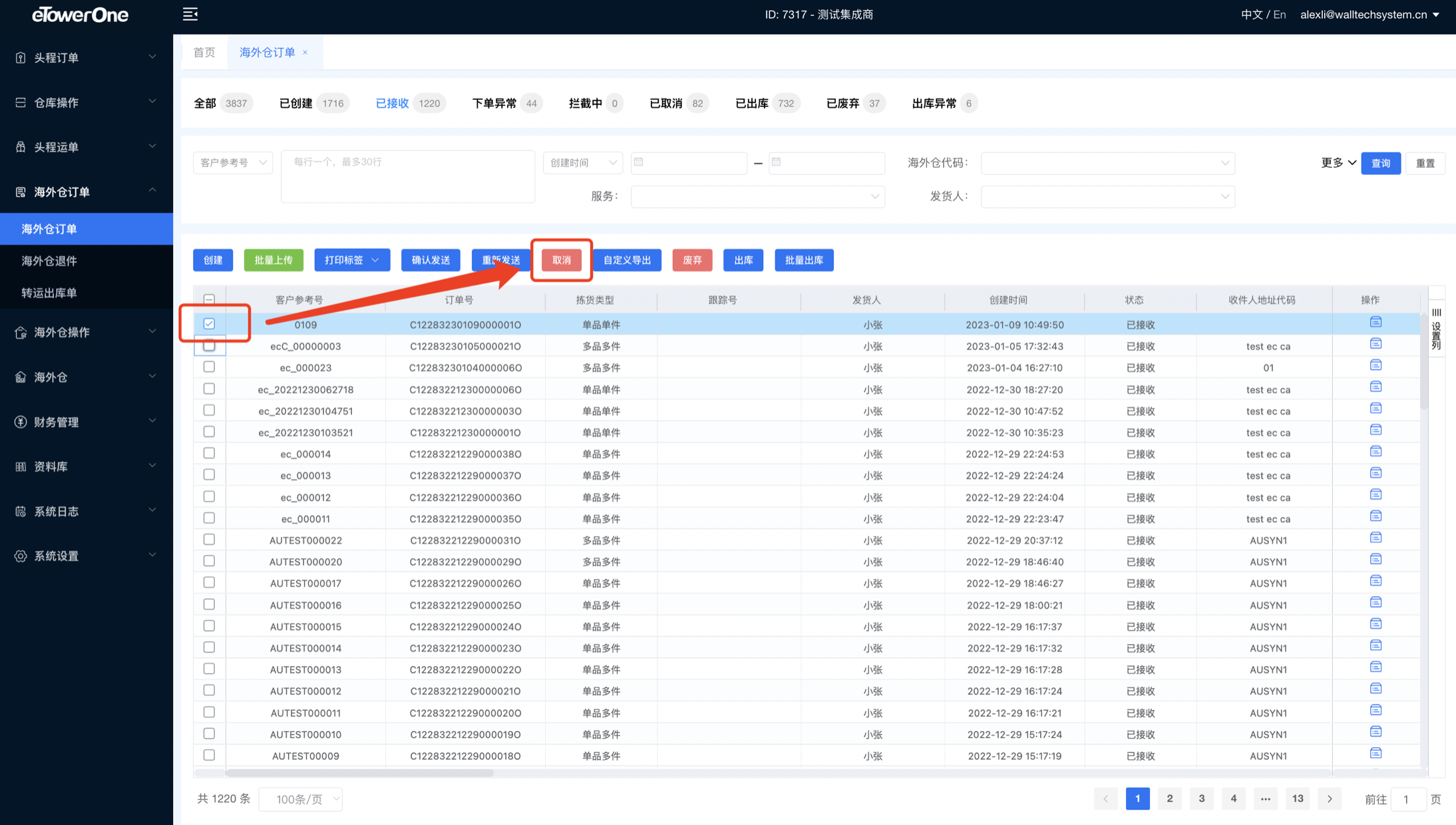Switch to 已出库 status tab
Image resolution: width=1456 pixels, height=825 pixels.
767,103
